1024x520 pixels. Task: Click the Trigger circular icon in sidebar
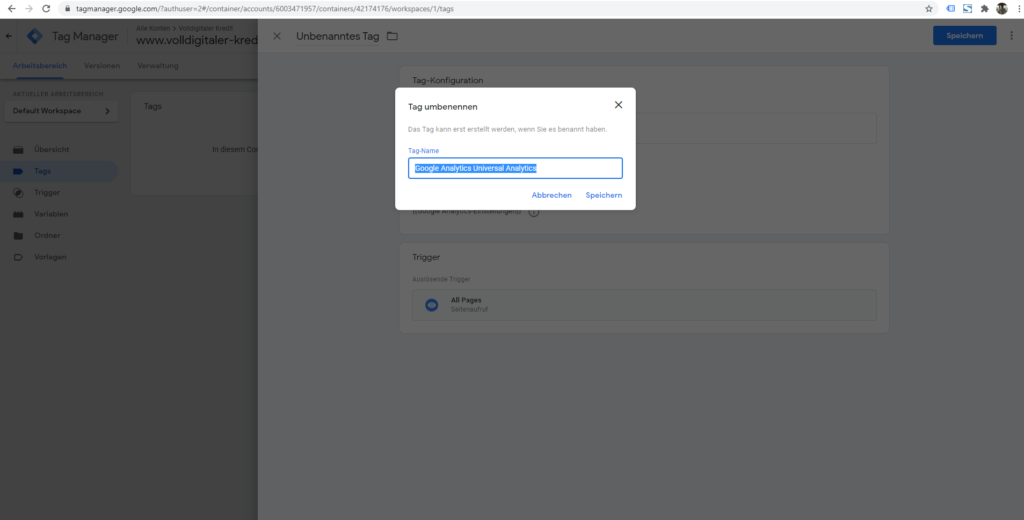pos(18,193)
